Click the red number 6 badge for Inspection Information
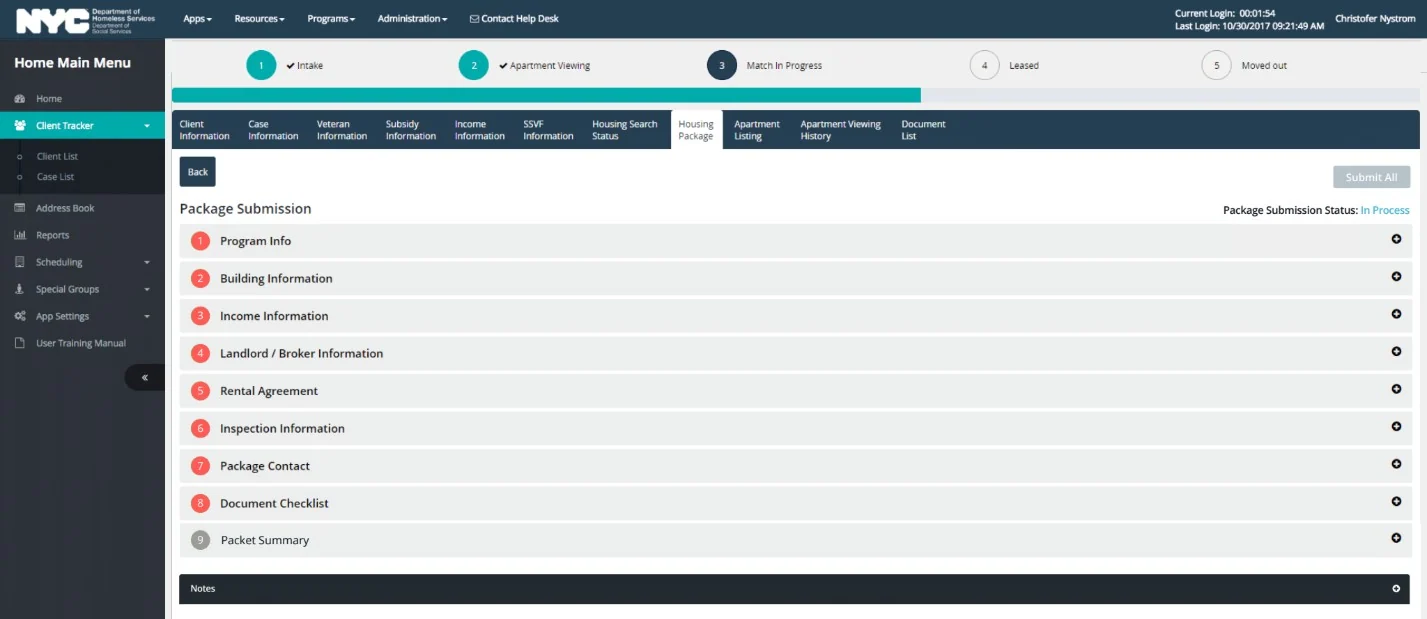The image size is (1427, 619). click(201, 428)
